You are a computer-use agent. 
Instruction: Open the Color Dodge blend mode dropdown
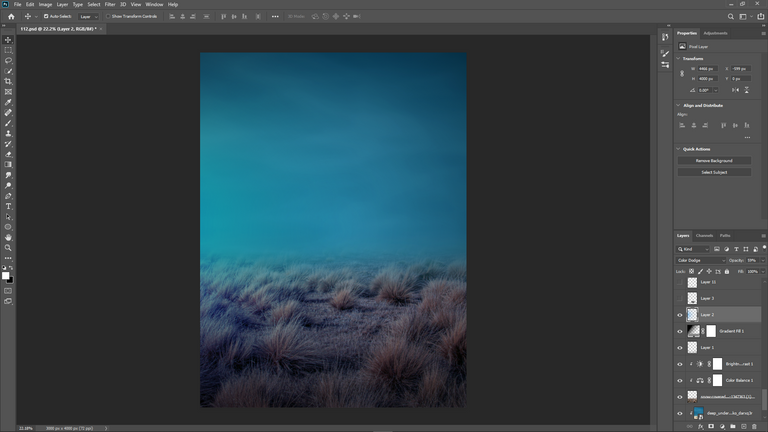tap(701, 261)
